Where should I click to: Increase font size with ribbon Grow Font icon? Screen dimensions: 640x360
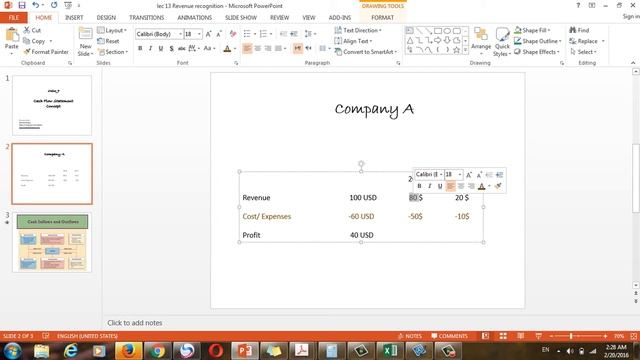(209, 34)
